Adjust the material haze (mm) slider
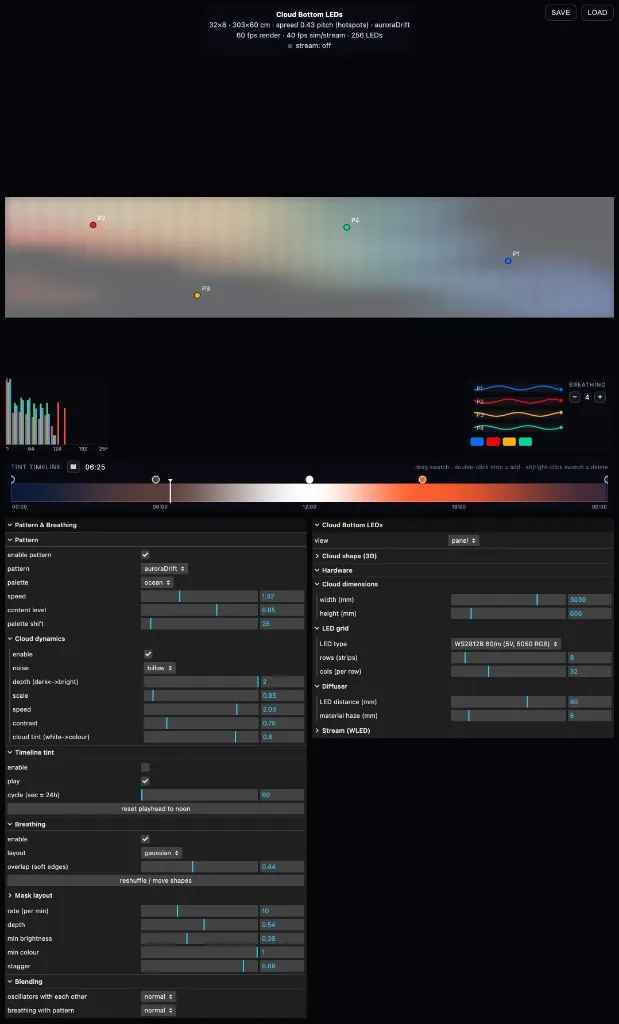619x1024 pixels. 508,716
